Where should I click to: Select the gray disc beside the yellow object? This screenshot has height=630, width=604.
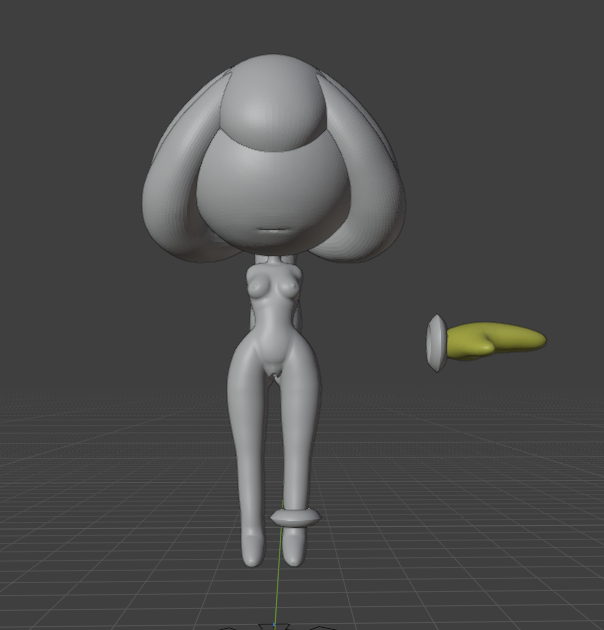(x=436, y=344)
